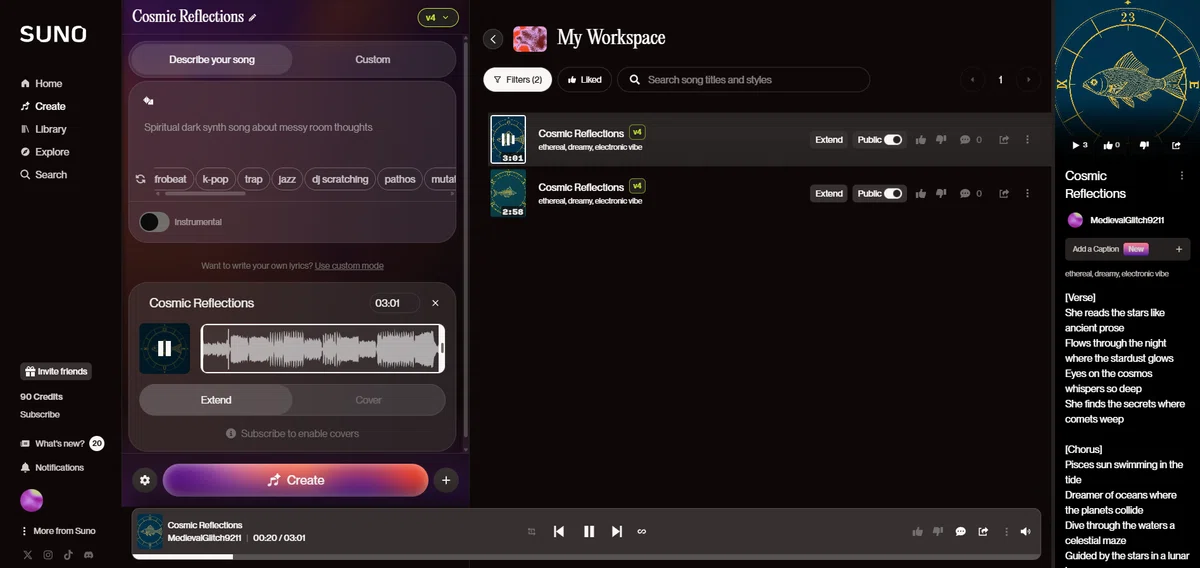Open the TikTok social icon
The height and width of the screenshot is (568, 1200).
(x=68, y=554)
